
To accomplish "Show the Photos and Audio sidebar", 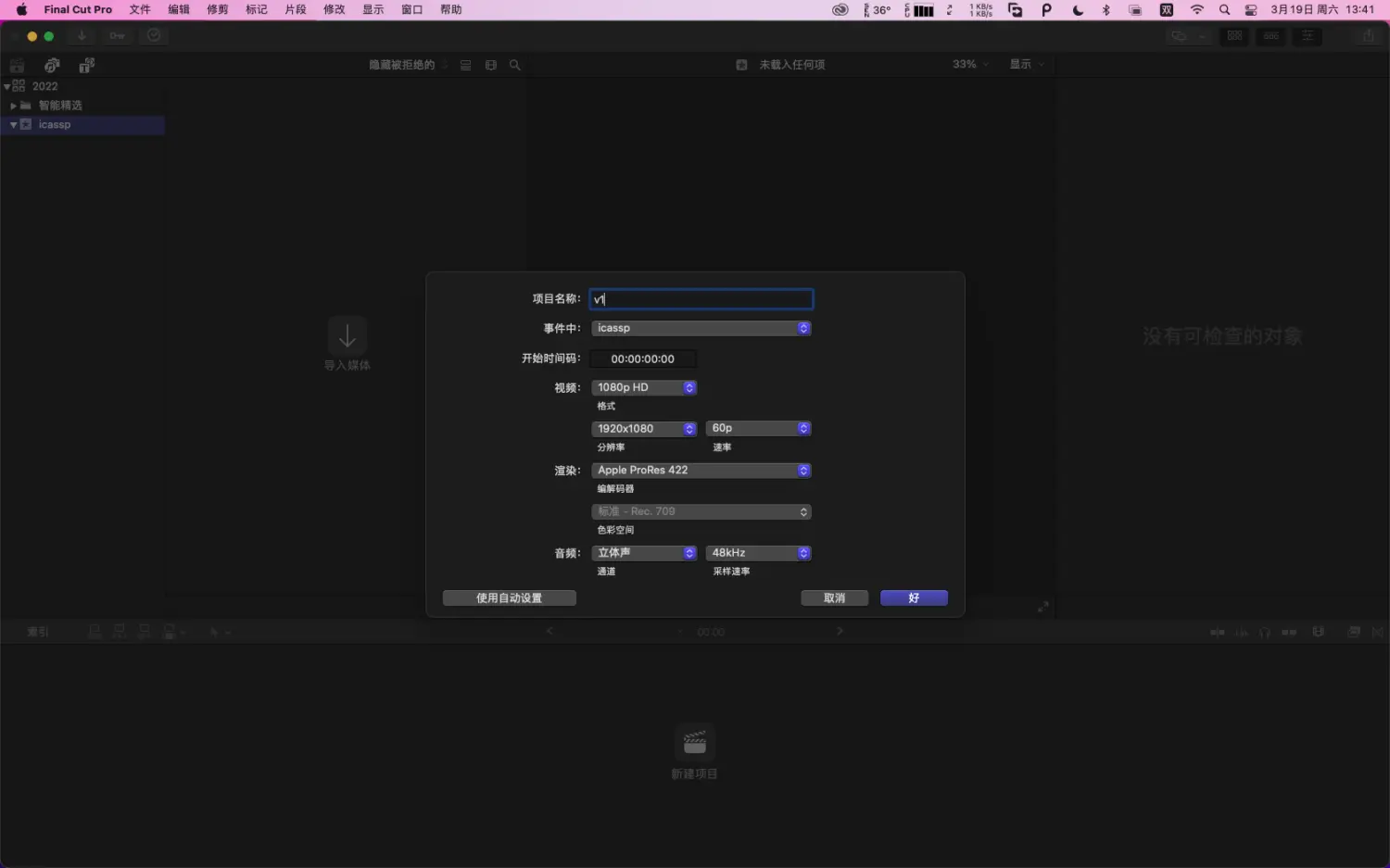I will point(52,65).
